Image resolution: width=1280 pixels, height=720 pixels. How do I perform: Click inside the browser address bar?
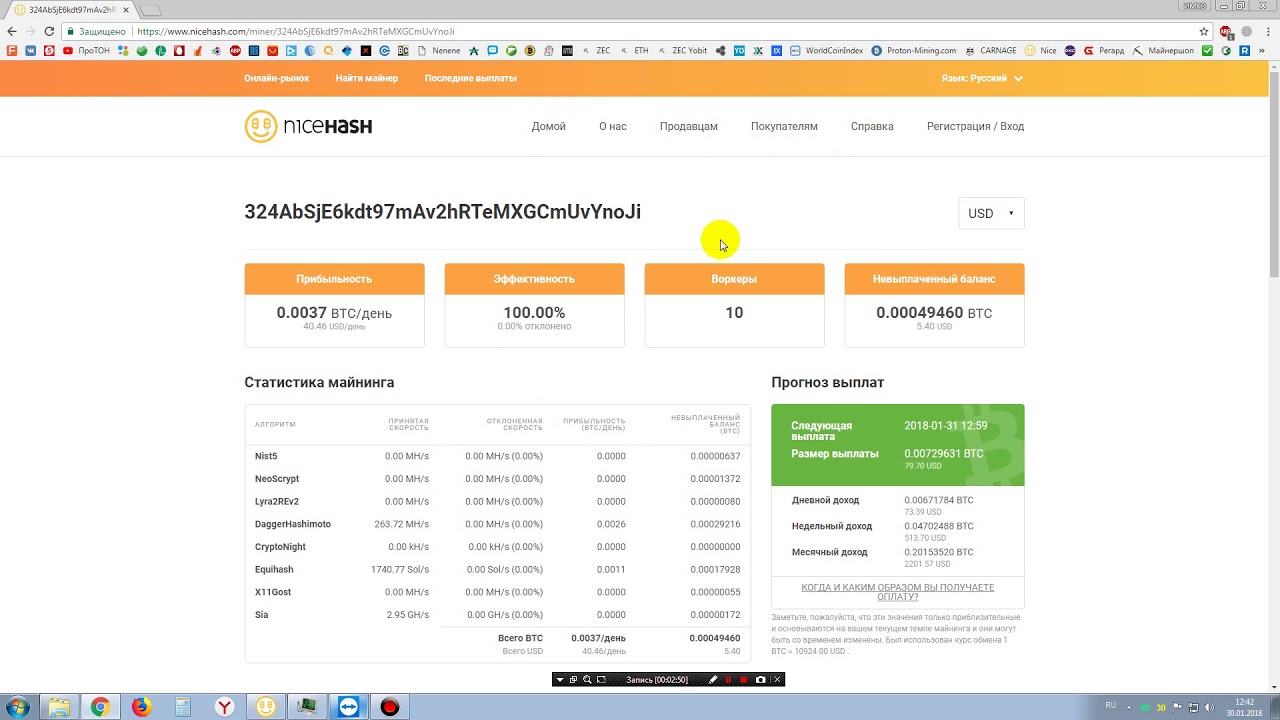[400, 29]
